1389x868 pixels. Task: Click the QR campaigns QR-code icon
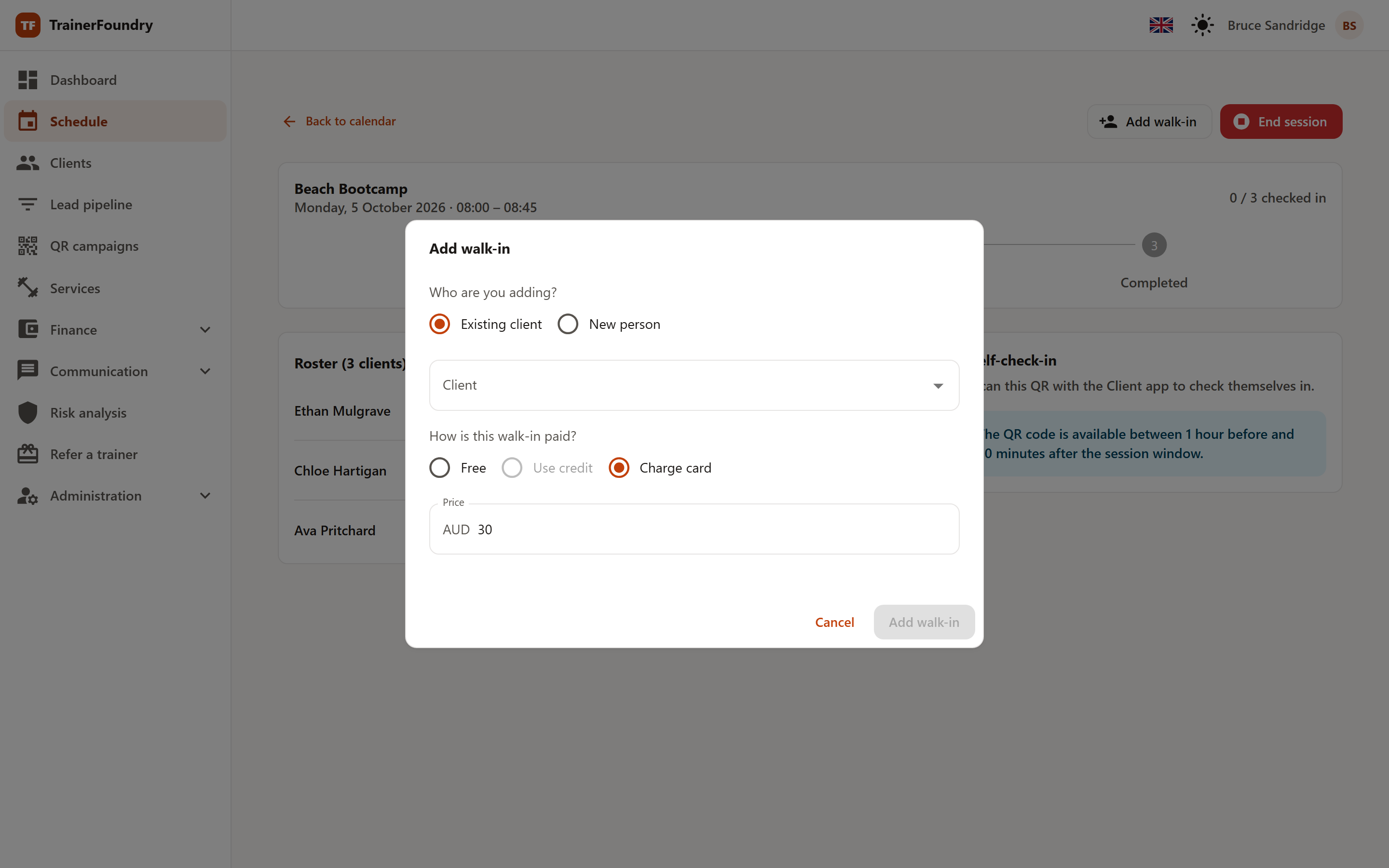tap(27, 246)
